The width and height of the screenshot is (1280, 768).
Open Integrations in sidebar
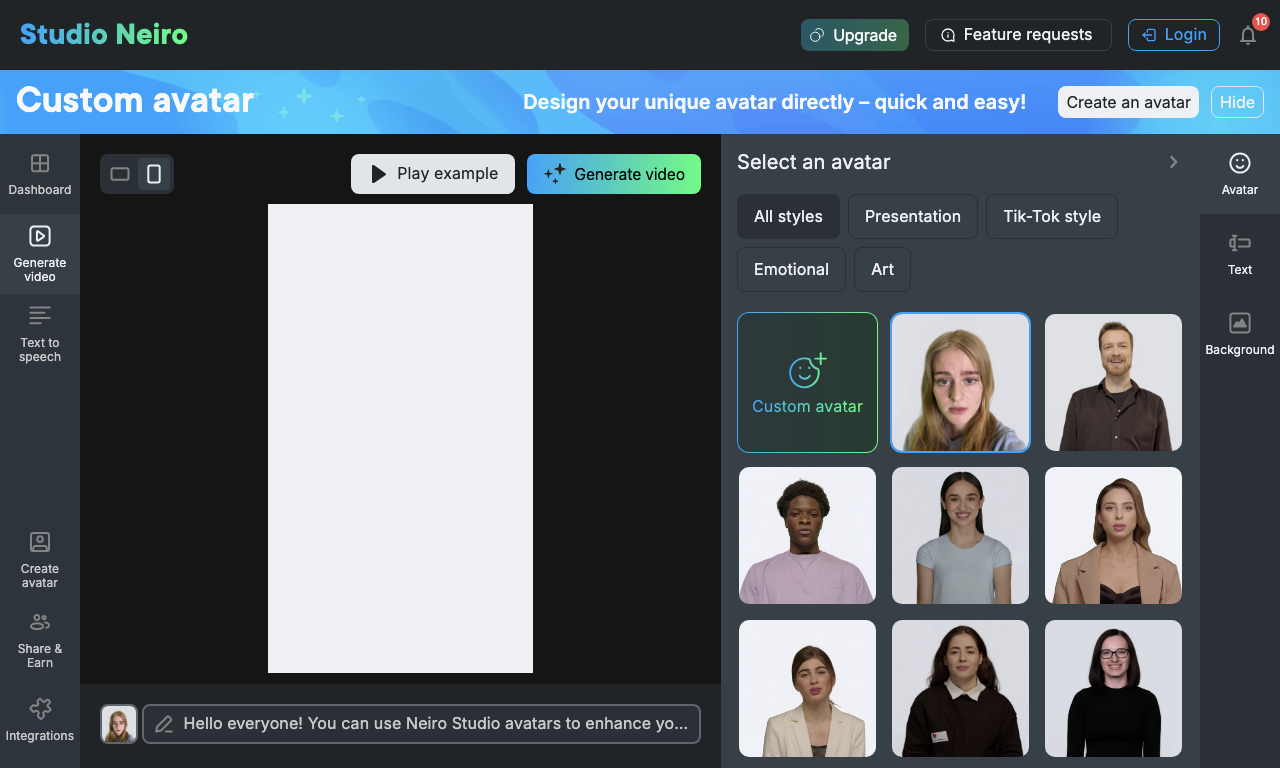(x=40, y=720)
